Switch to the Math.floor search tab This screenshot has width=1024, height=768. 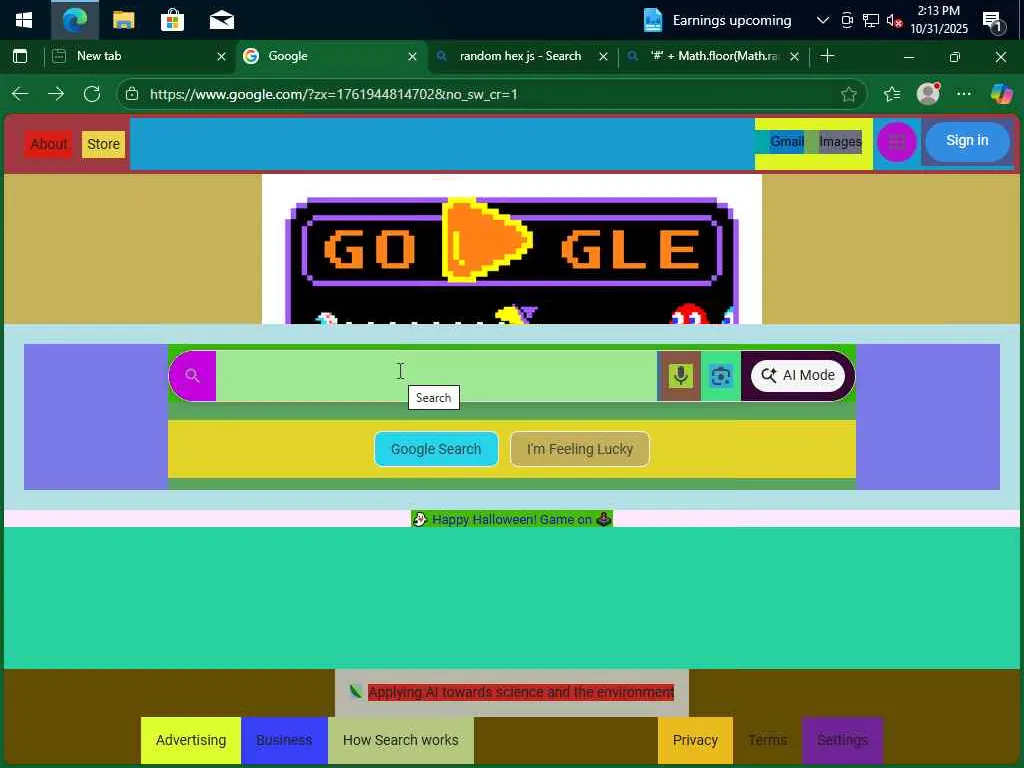pos(714,56)
